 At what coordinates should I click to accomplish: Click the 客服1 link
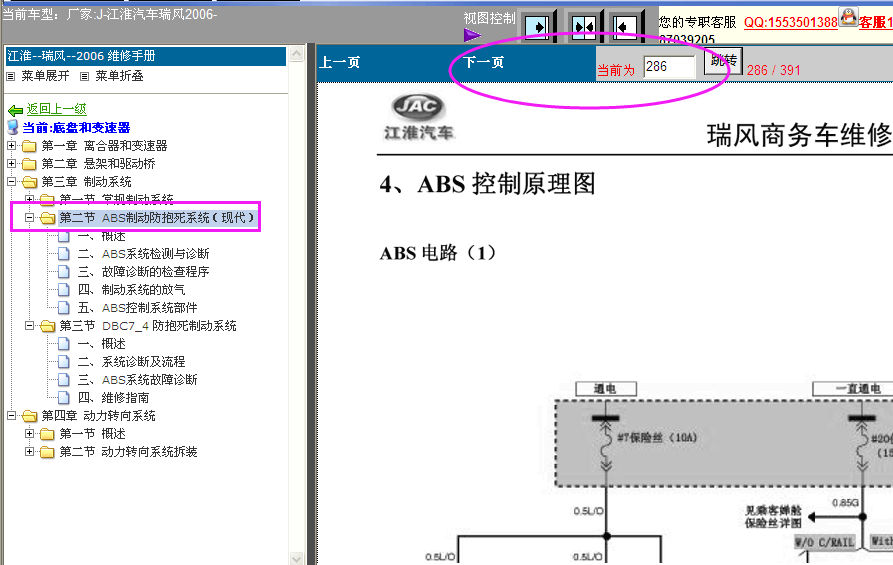876,22
